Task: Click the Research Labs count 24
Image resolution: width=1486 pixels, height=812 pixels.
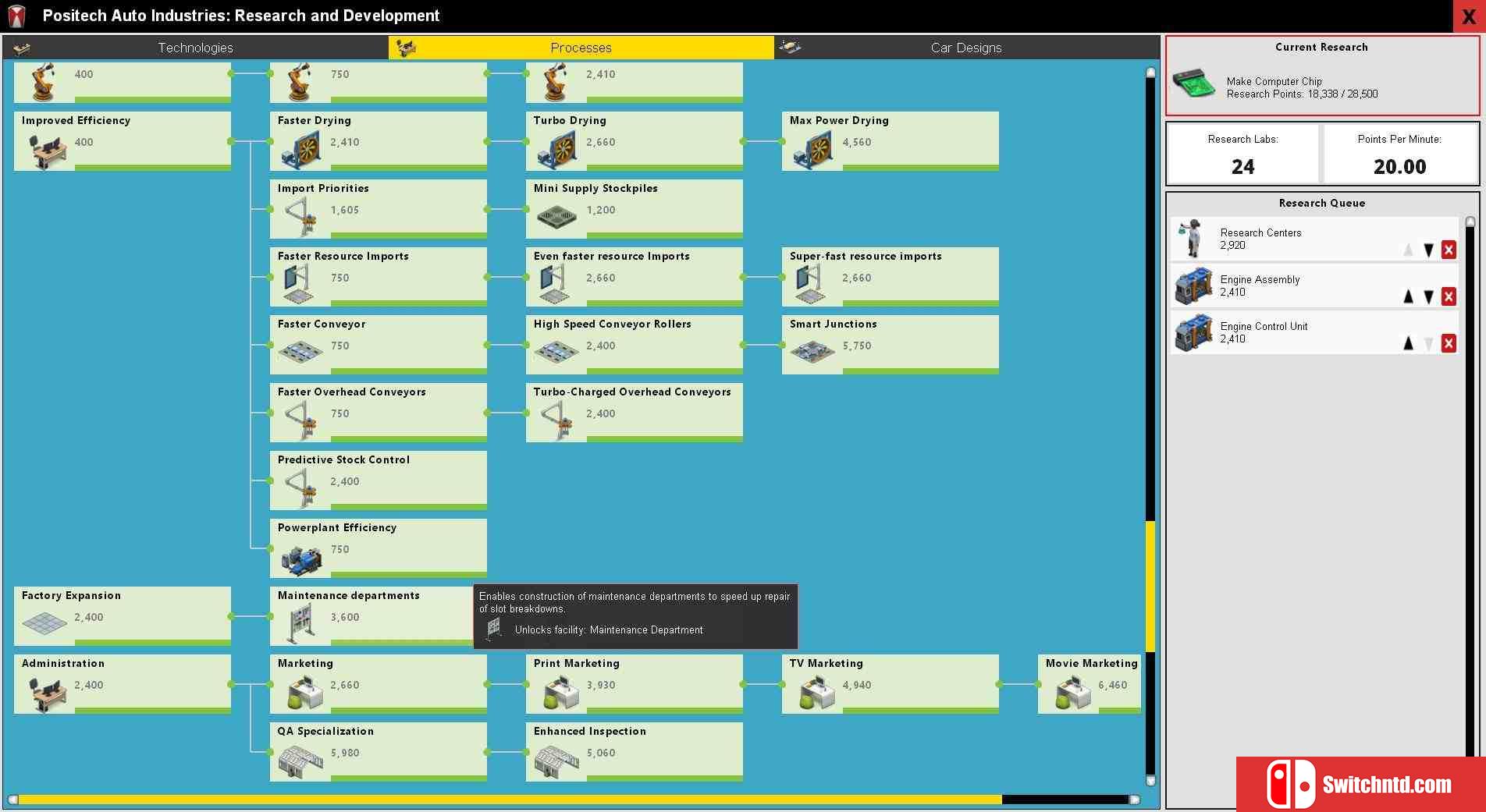Action: 1243,167
